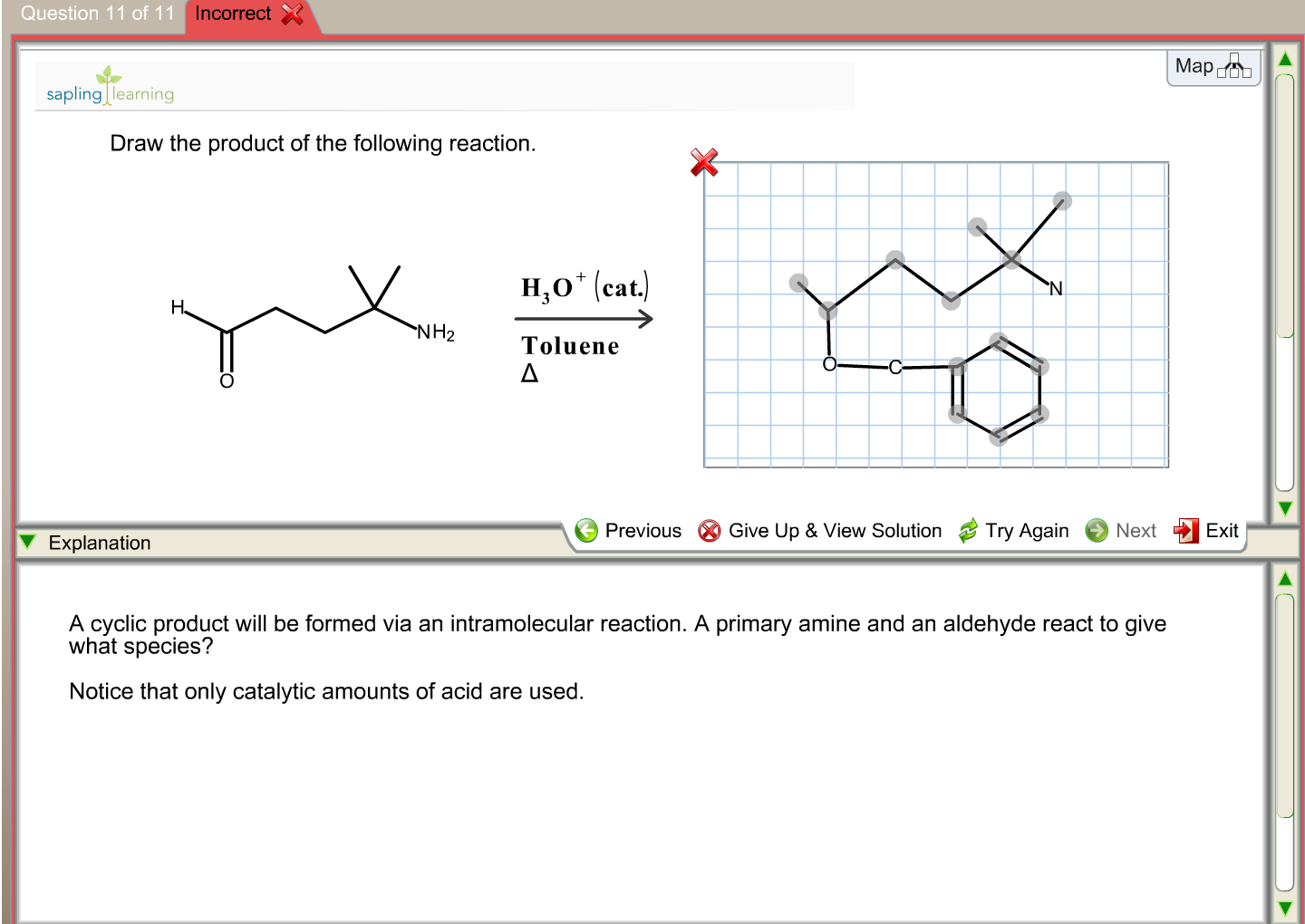
Task: Select the benzene ring in the answer canvas
Action: (997, 390)
